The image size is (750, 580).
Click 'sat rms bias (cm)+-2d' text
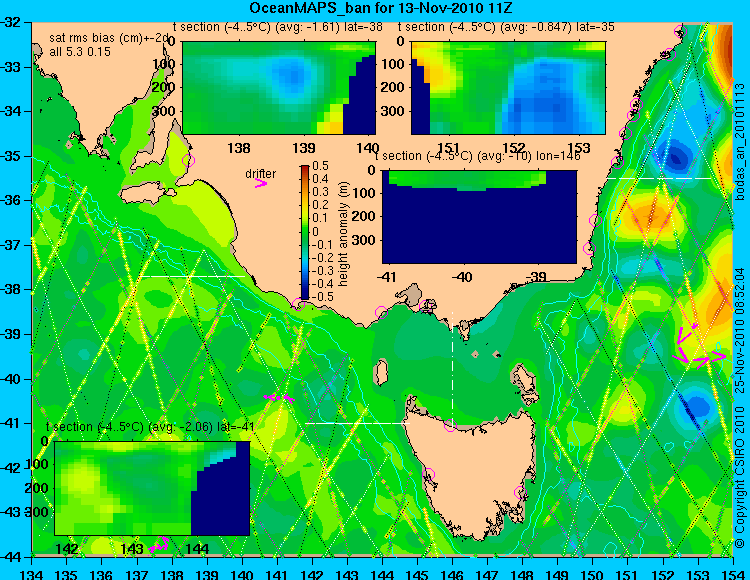point(110,38)
